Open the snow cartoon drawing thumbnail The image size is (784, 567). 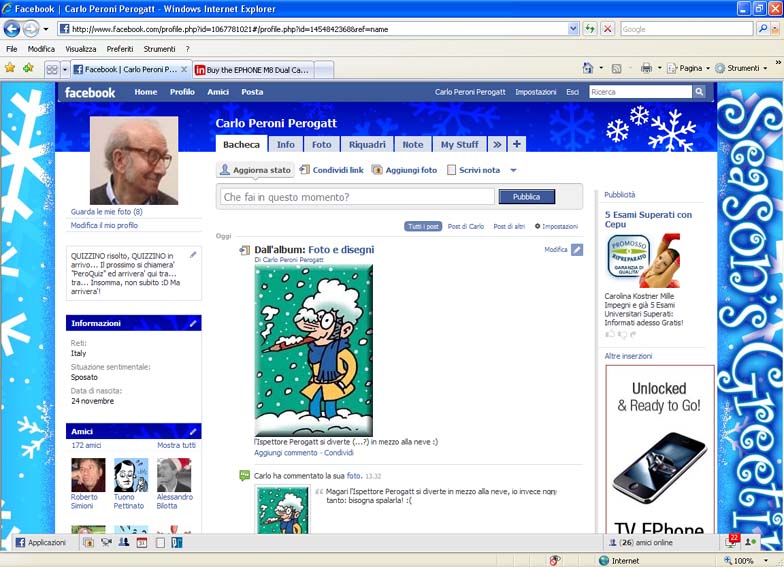(314, 350)
